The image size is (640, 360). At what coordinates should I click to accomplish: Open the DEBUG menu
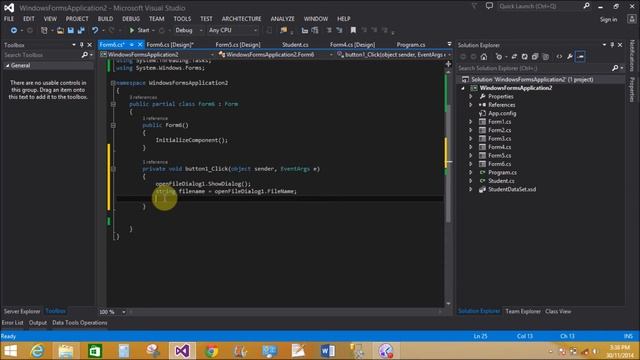click(131, 19)
